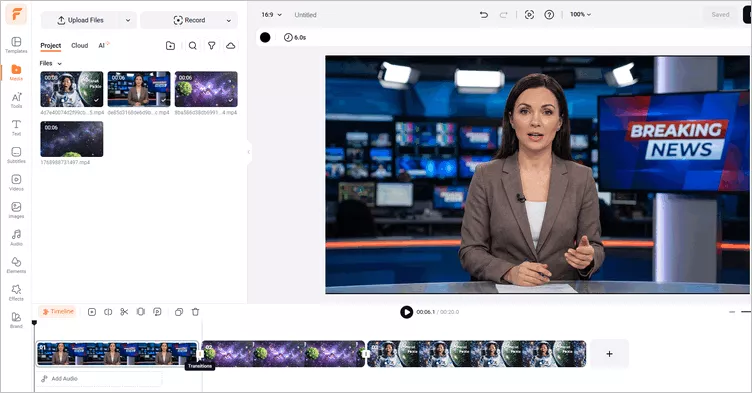Open the Effects sidebar panel
This screenshot has width=752, height=393.
tap(16, 293)
